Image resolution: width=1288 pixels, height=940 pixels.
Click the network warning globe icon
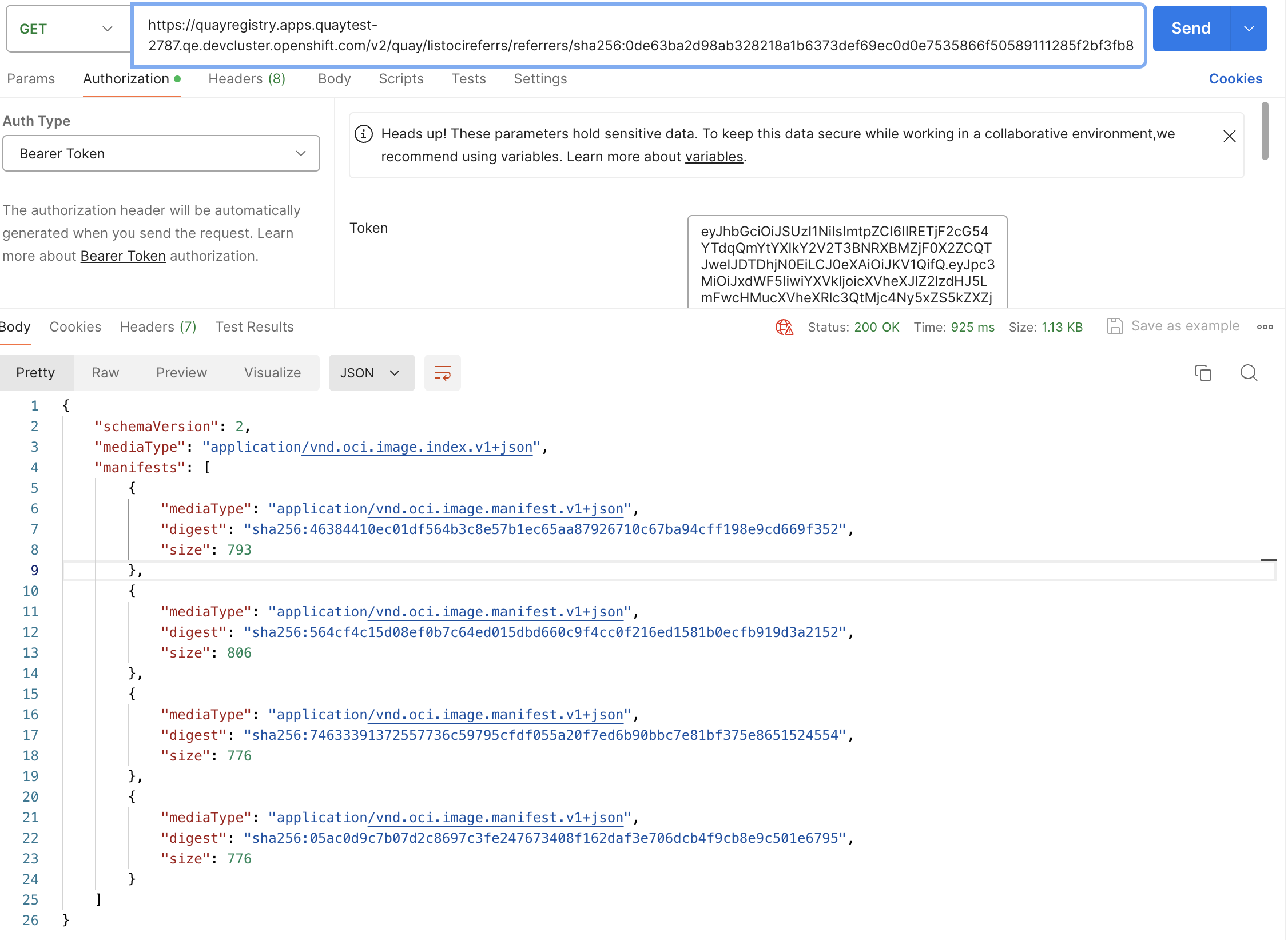784,327
